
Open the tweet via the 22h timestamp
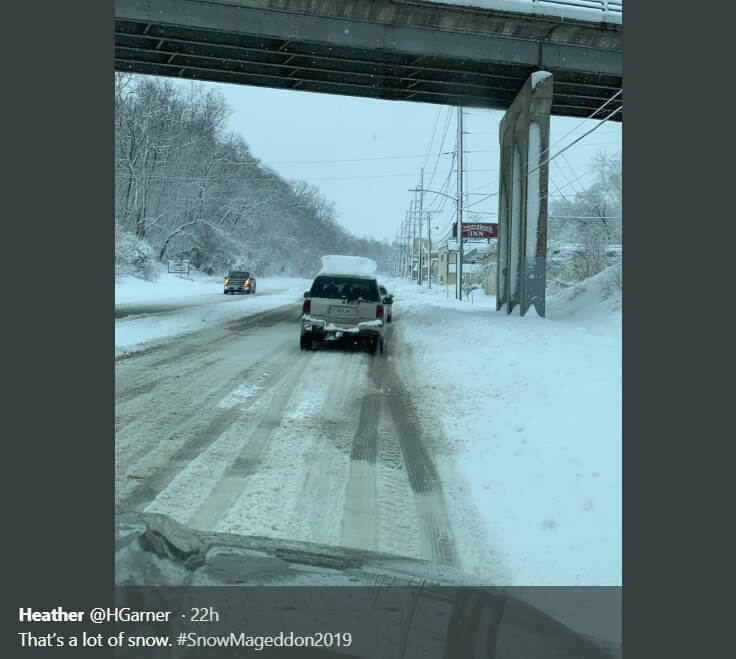205,615
